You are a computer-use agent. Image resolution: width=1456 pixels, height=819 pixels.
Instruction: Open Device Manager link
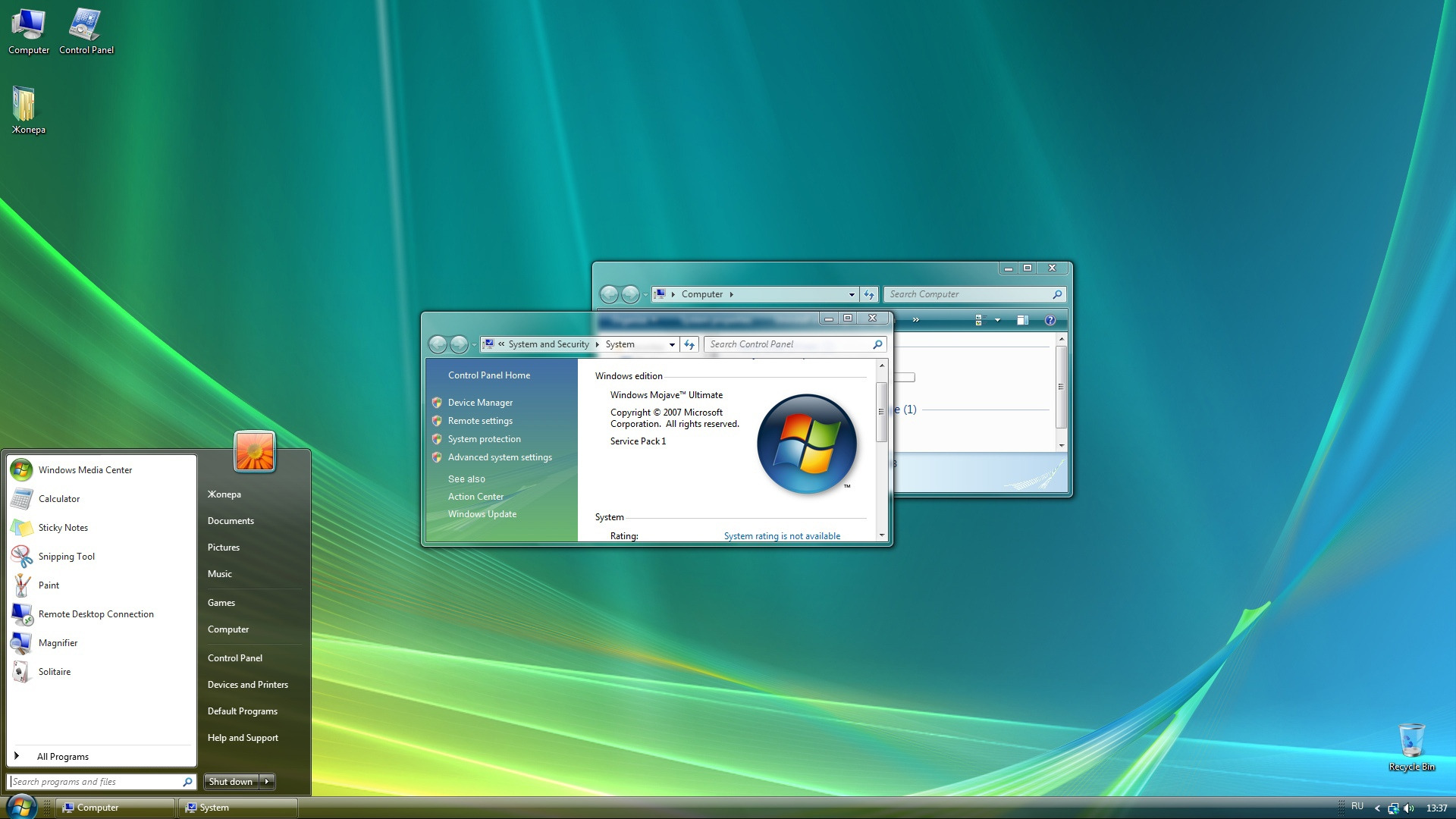(480, 403)
